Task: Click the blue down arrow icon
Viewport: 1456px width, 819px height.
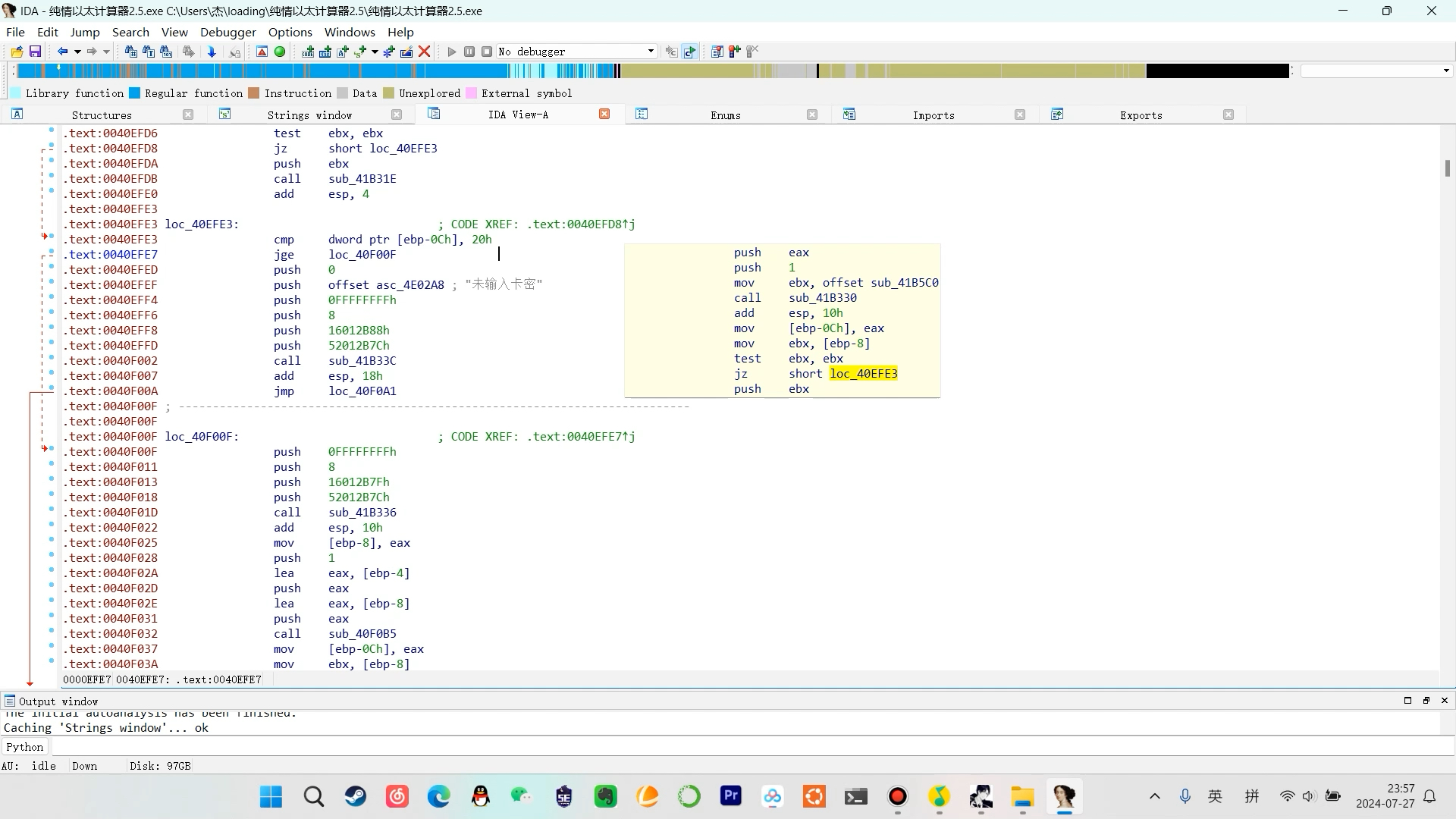Action: coord(212,52)
